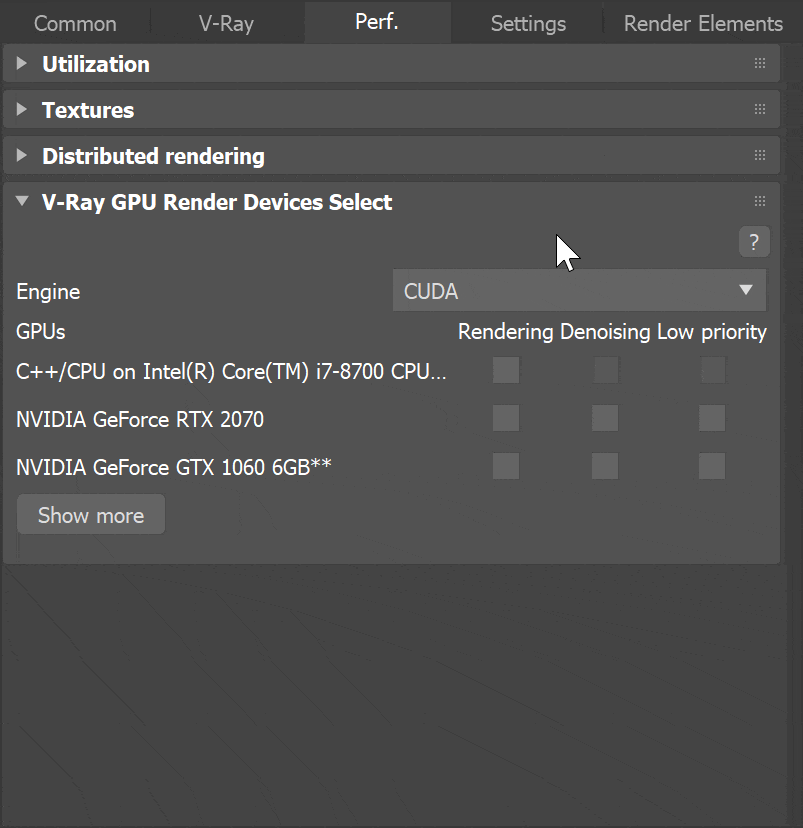Enable Denoising on NVIDIA GeForce GTX 1060
This screenshot has height=828, width=803.
[604, 466]
